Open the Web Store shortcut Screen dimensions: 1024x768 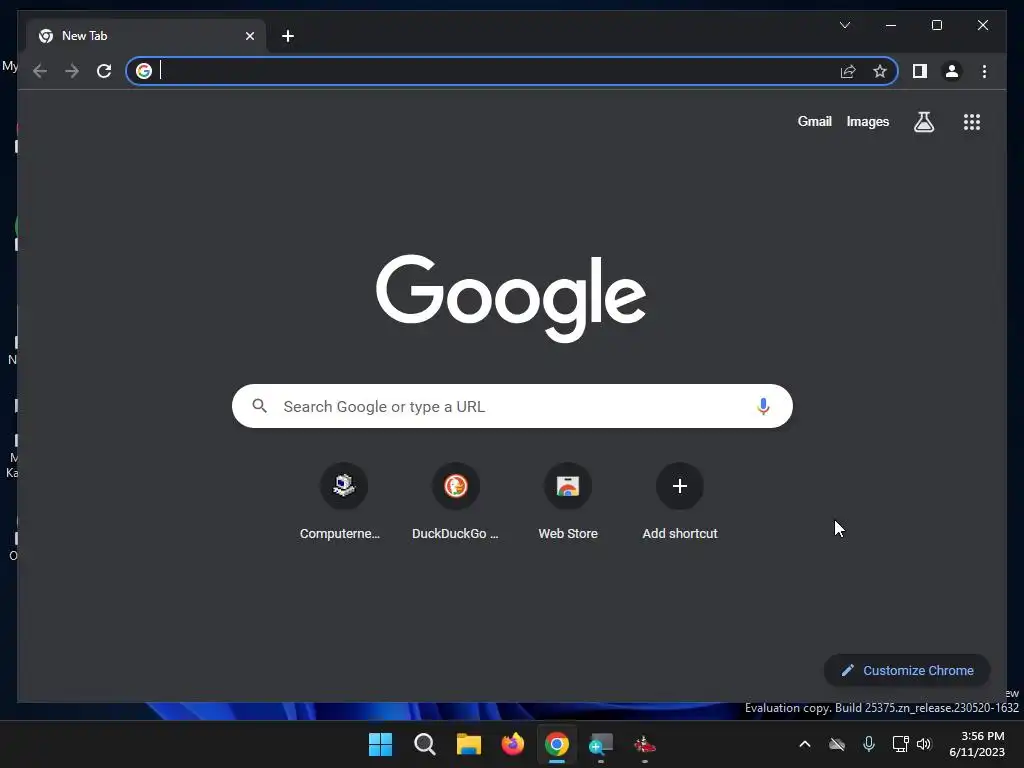click(x=568, y=501)
